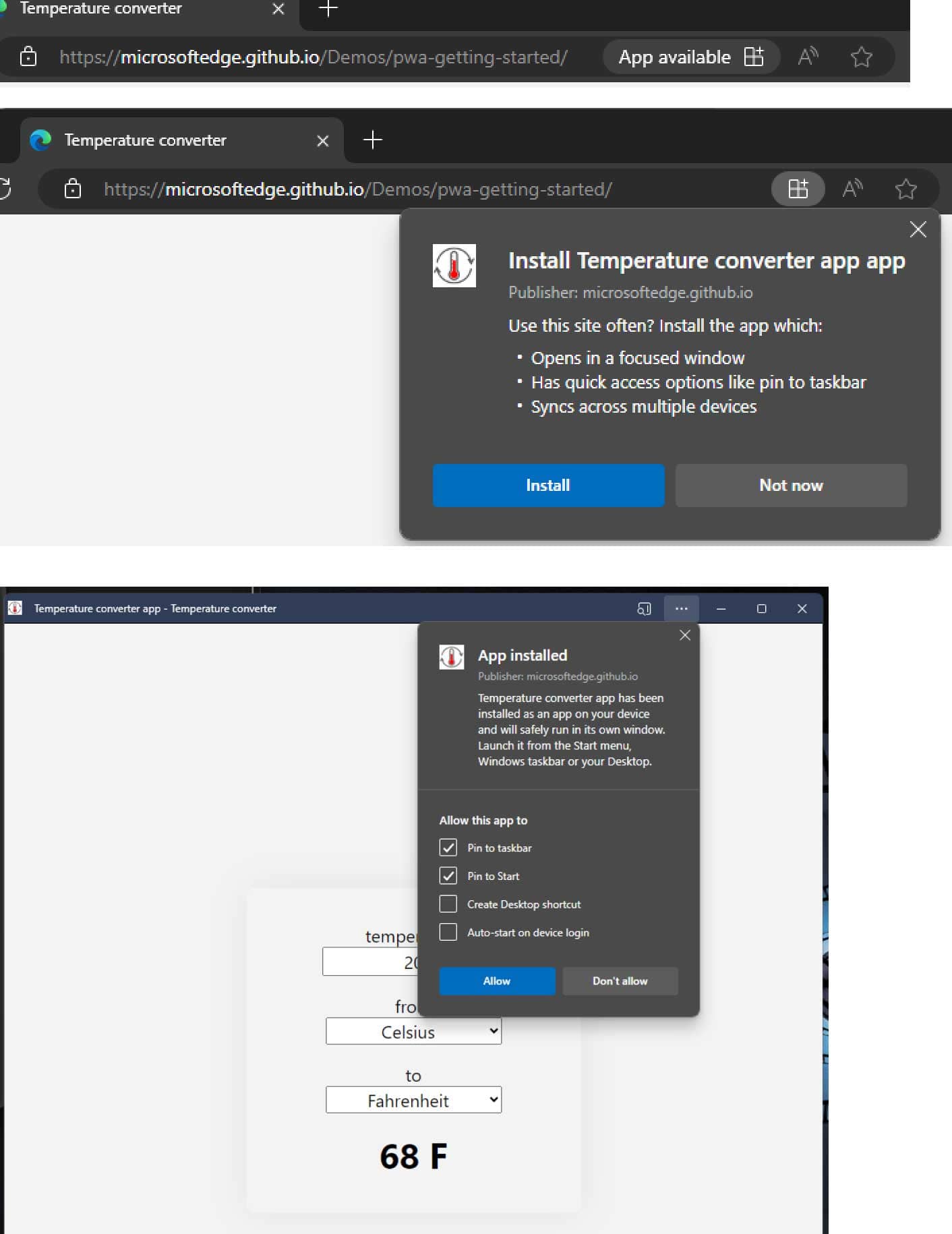952x1234 pixels.
Task: Click the blue Install button
Action: point(548,485)
